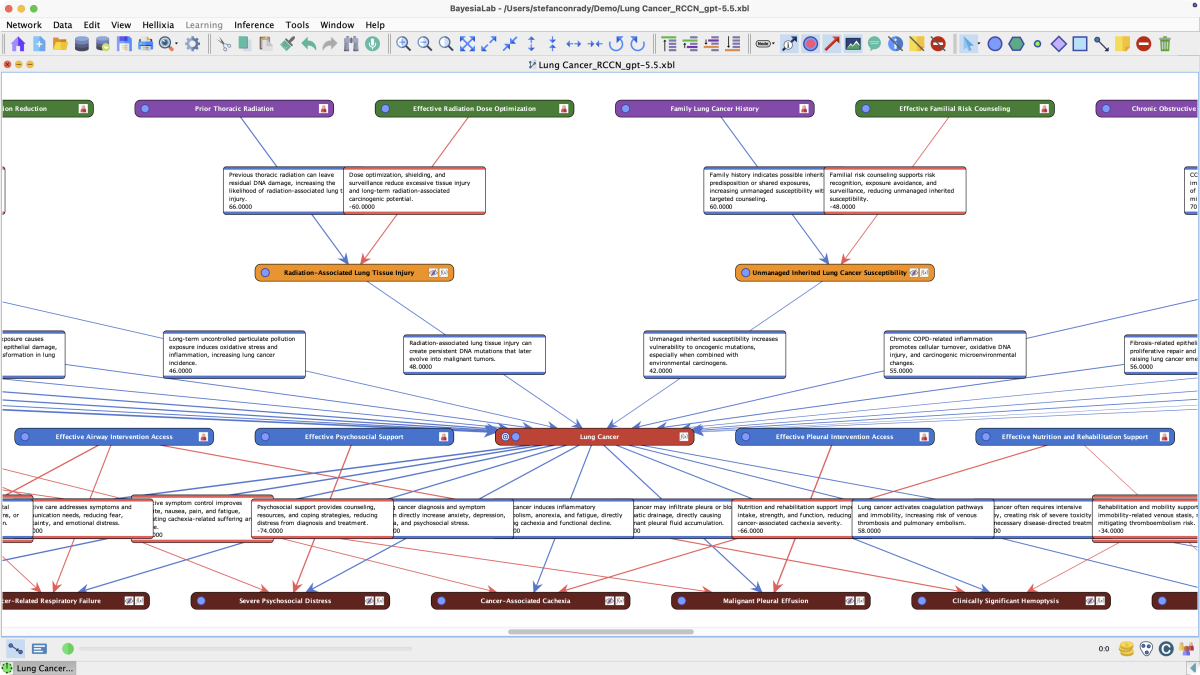Toggle the crossed-out yellow note icon

(917, 44)
